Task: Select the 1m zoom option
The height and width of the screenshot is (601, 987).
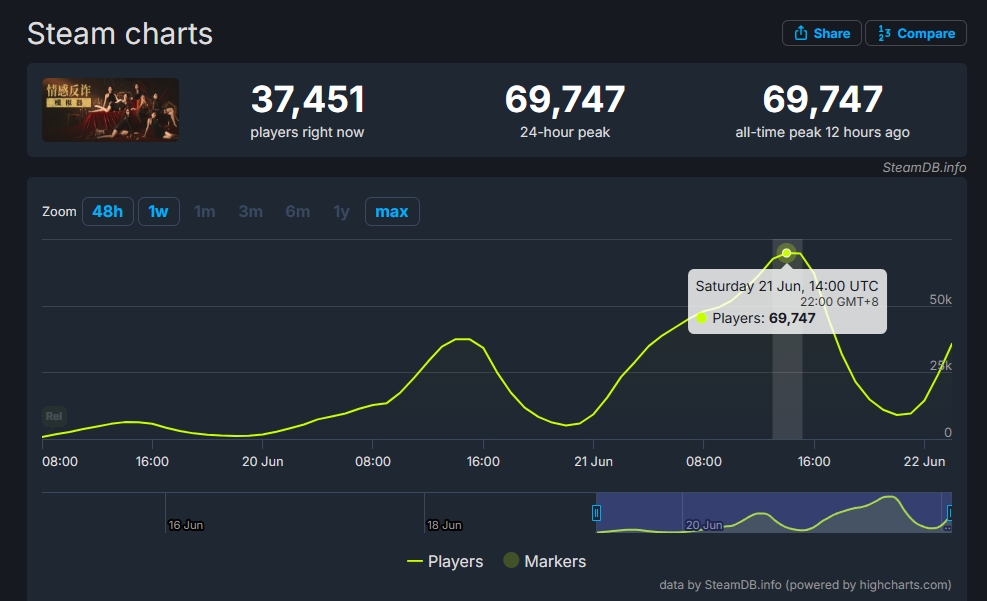Action: click(x=204, y=212)
